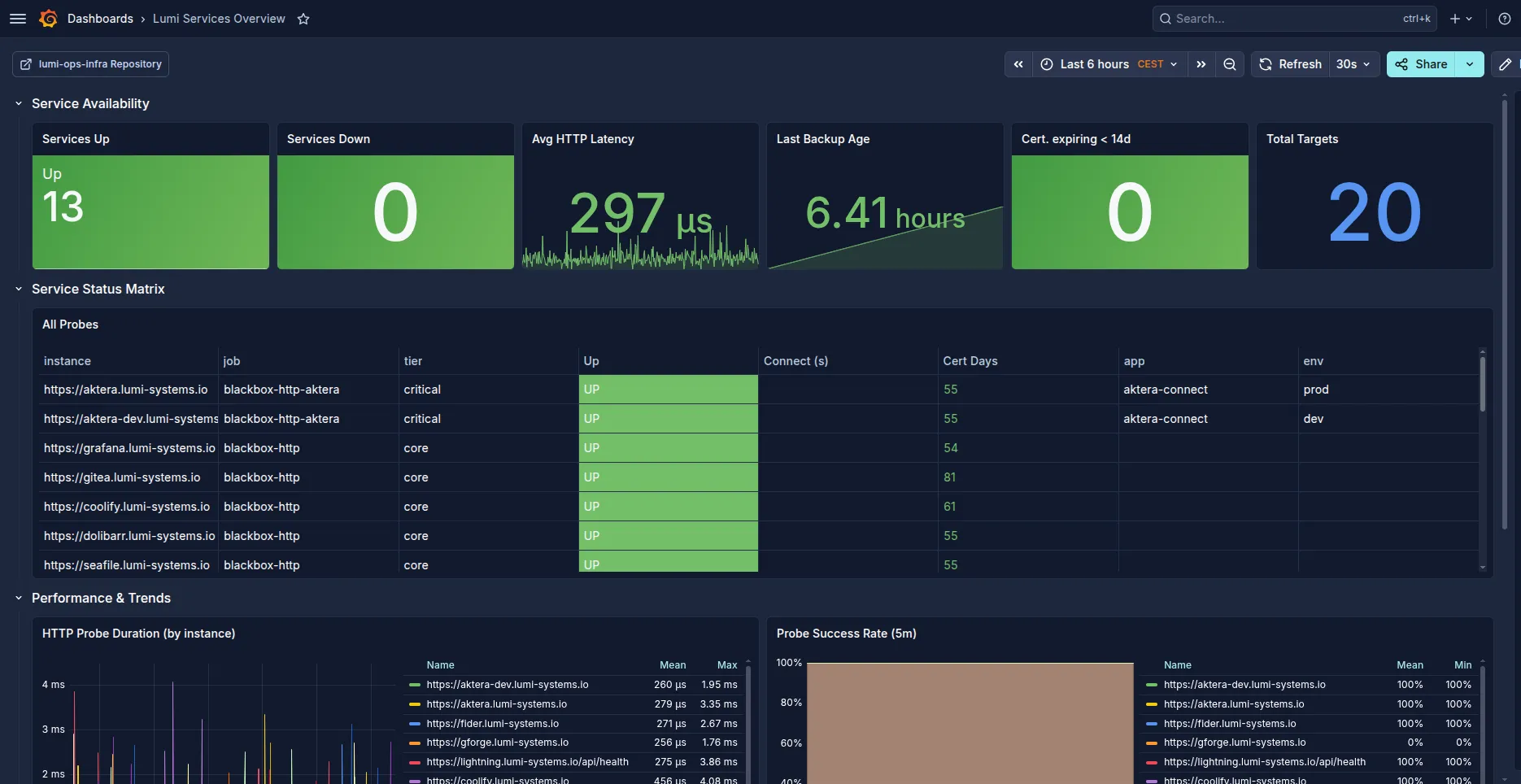Viewport: 1521px width, 784px height.
Task: Click the All Probes table scrollbar
Action: (x=1483, y=384)
